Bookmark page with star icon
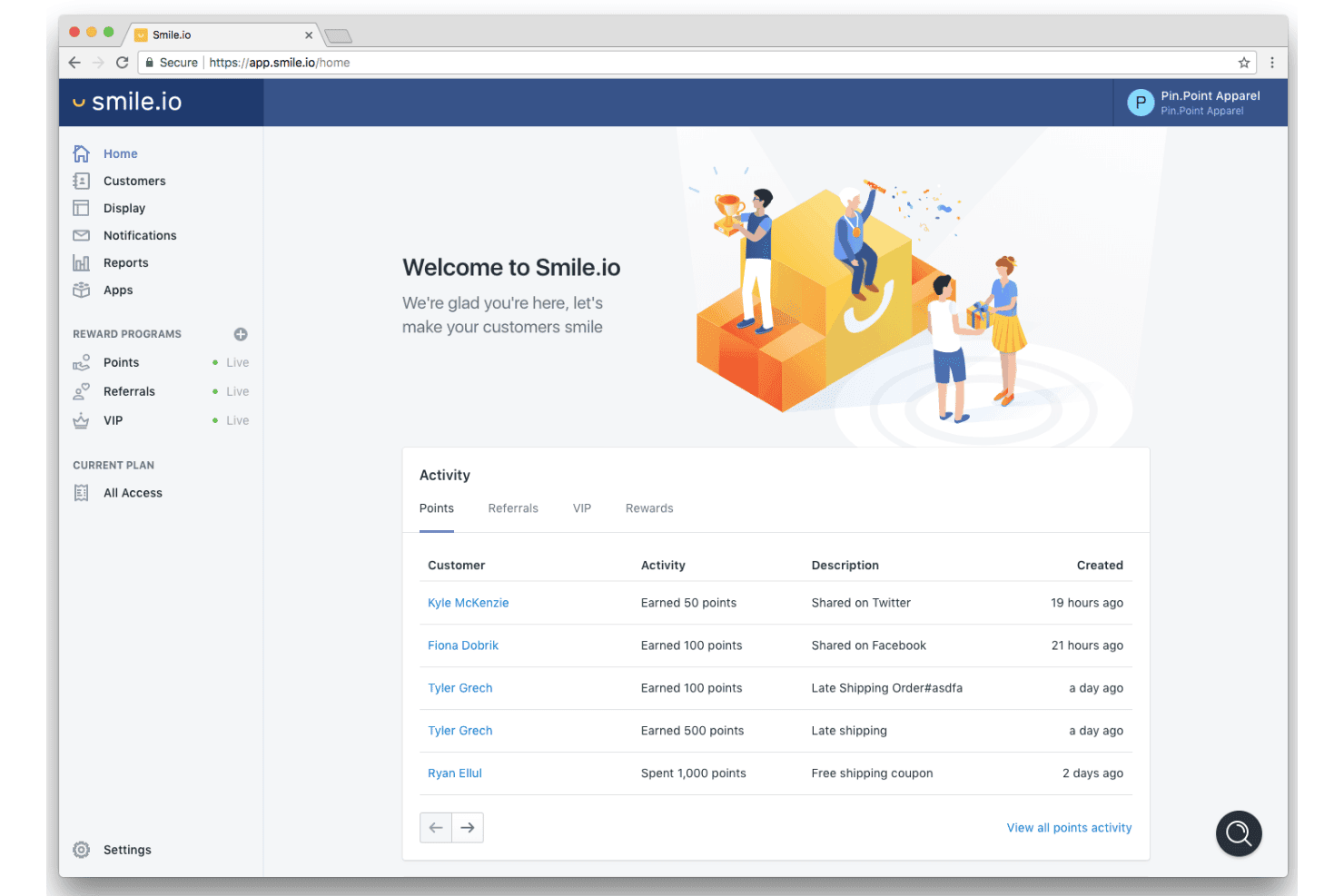Screen dimensions: 1344x896 click(1244, 63)
